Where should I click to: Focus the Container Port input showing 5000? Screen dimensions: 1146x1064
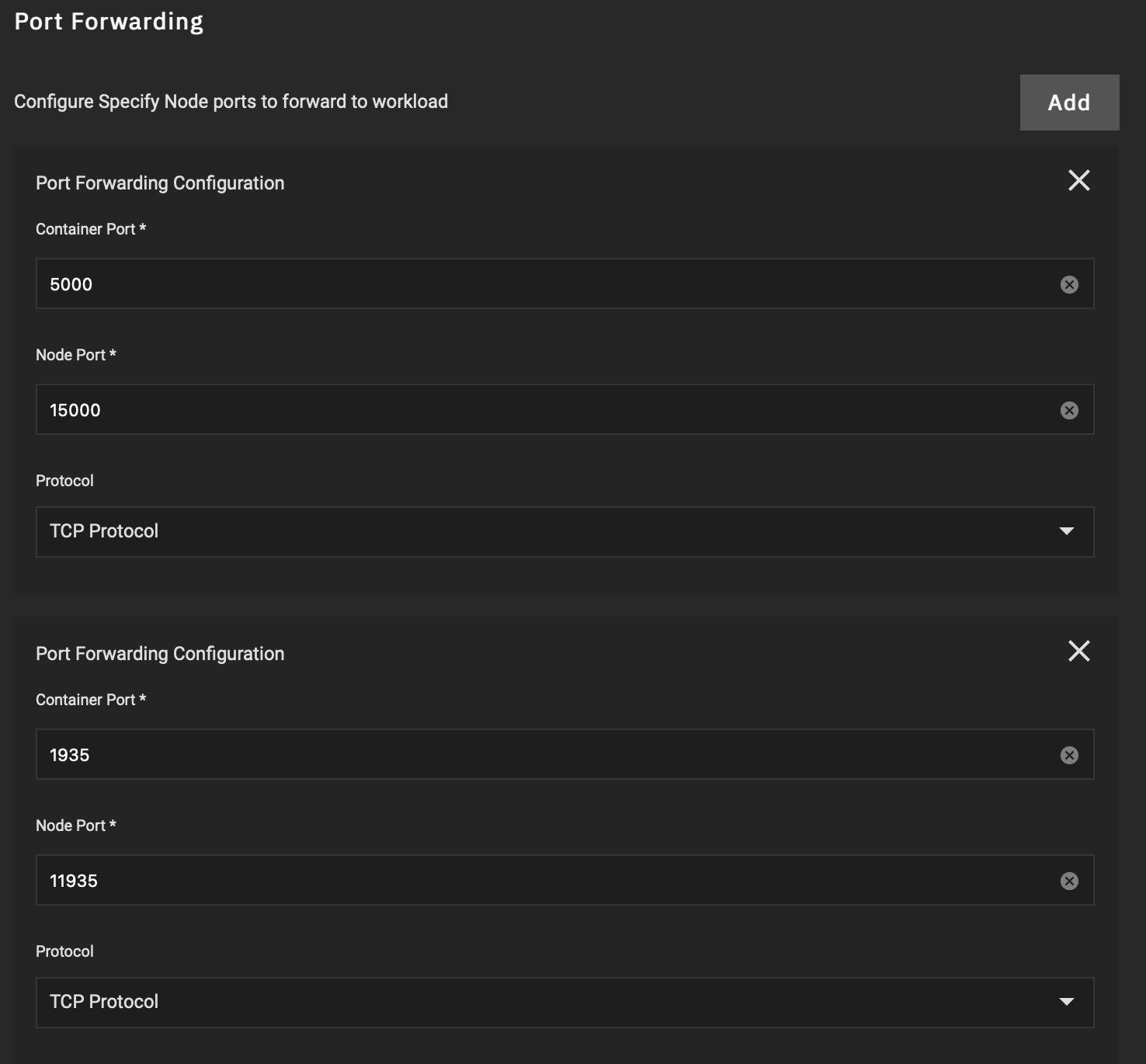click(543, 284)
